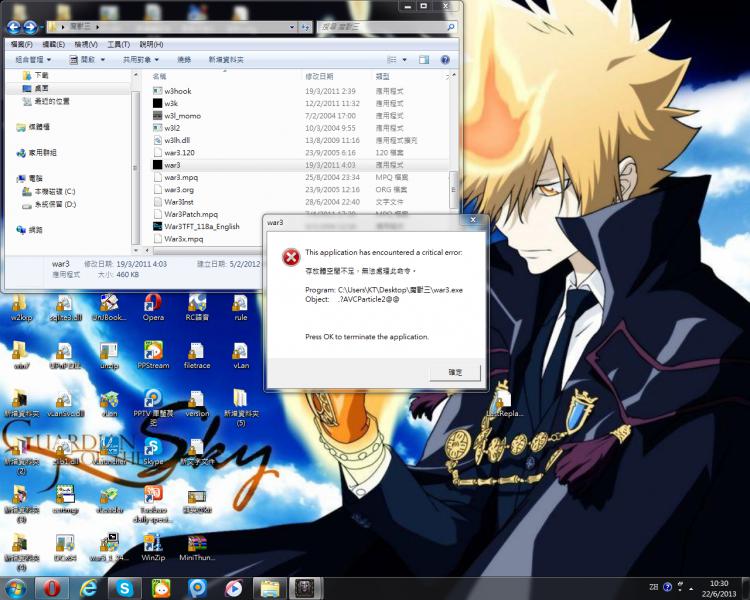Open the WinZip desktop shortcut
The width and height of the screenshot is (750, 600).
pos(152,545)
